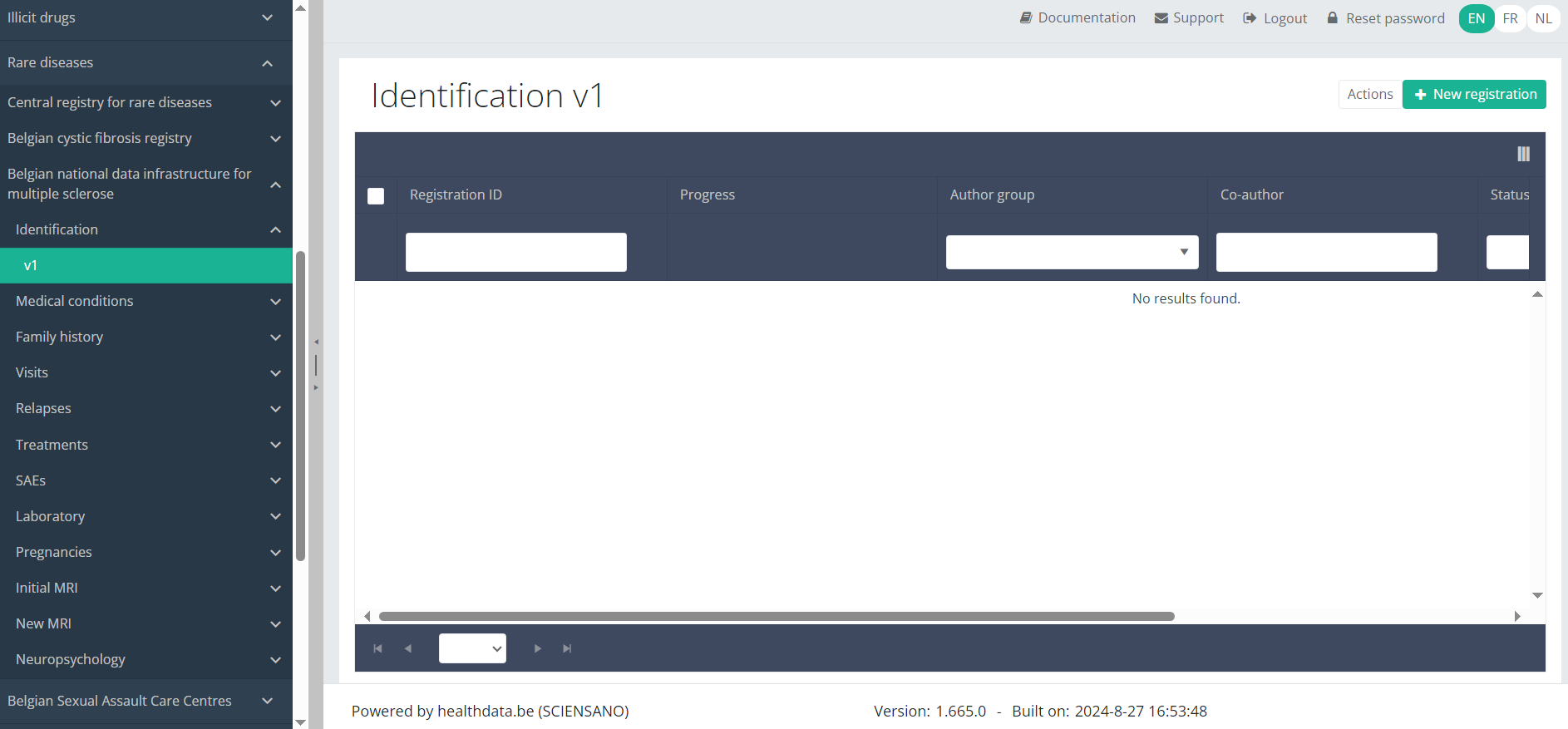The width and height of the screenshot is (1568, 729).
Task: Jump to the last page of results
Action: (x=567, y=648)
